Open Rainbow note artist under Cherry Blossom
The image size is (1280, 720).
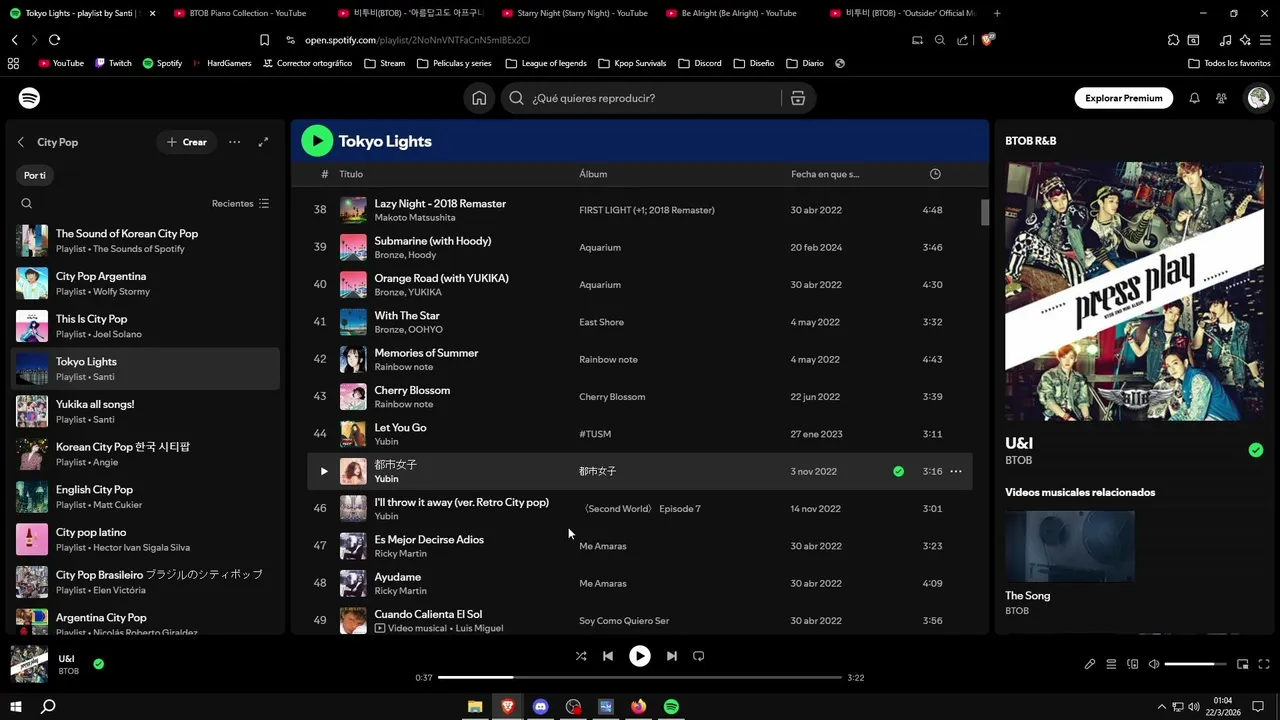point(404,404)
